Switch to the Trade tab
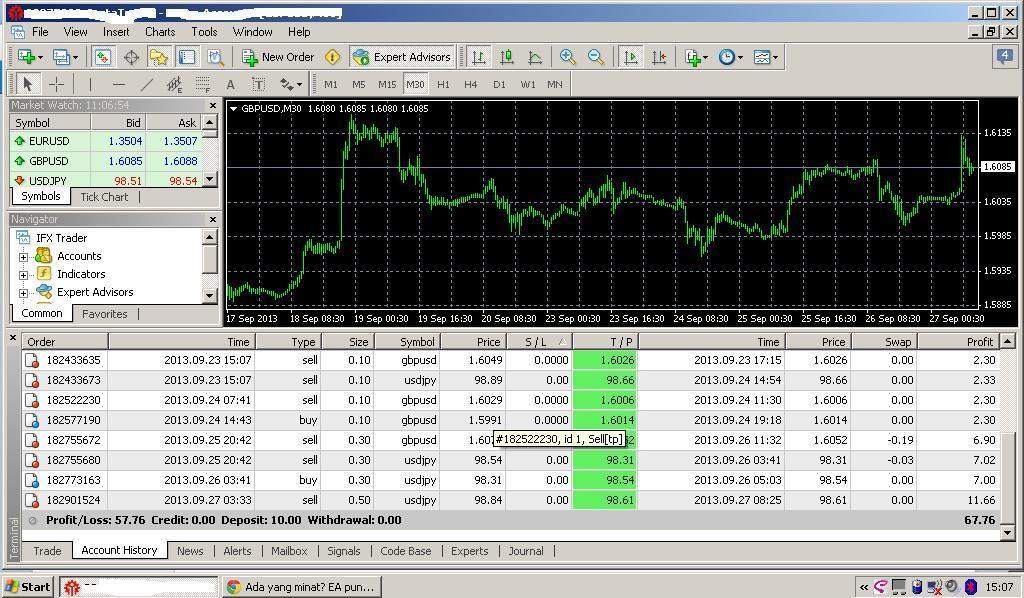 point(47,550)
